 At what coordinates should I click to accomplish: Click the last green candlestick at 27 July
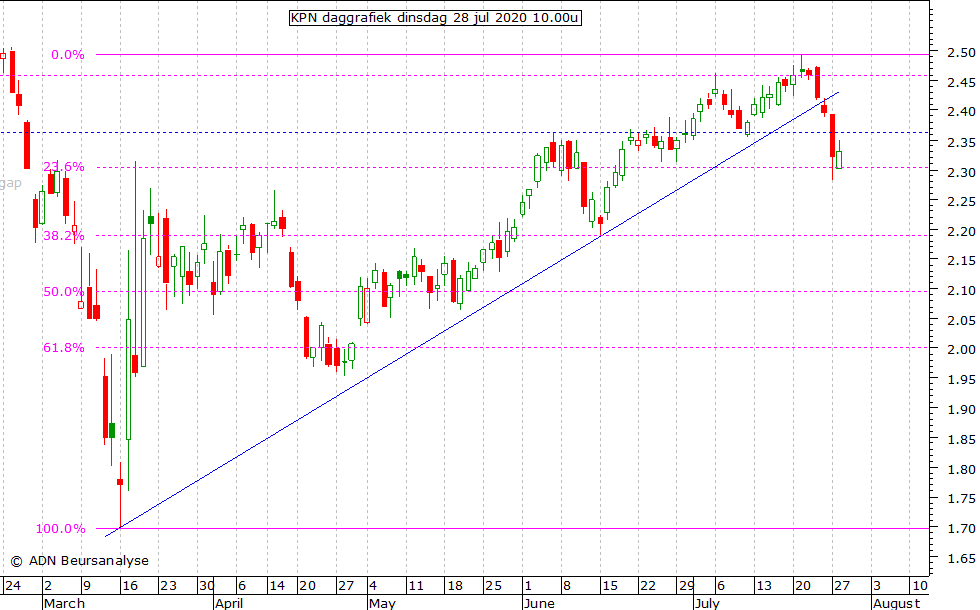pyautogui.click(x=839, y=159)
